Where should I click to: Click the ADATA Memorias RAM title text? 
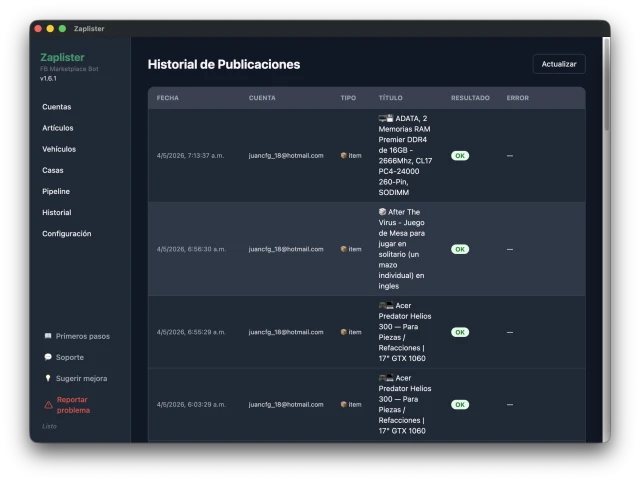click(405, 155)
